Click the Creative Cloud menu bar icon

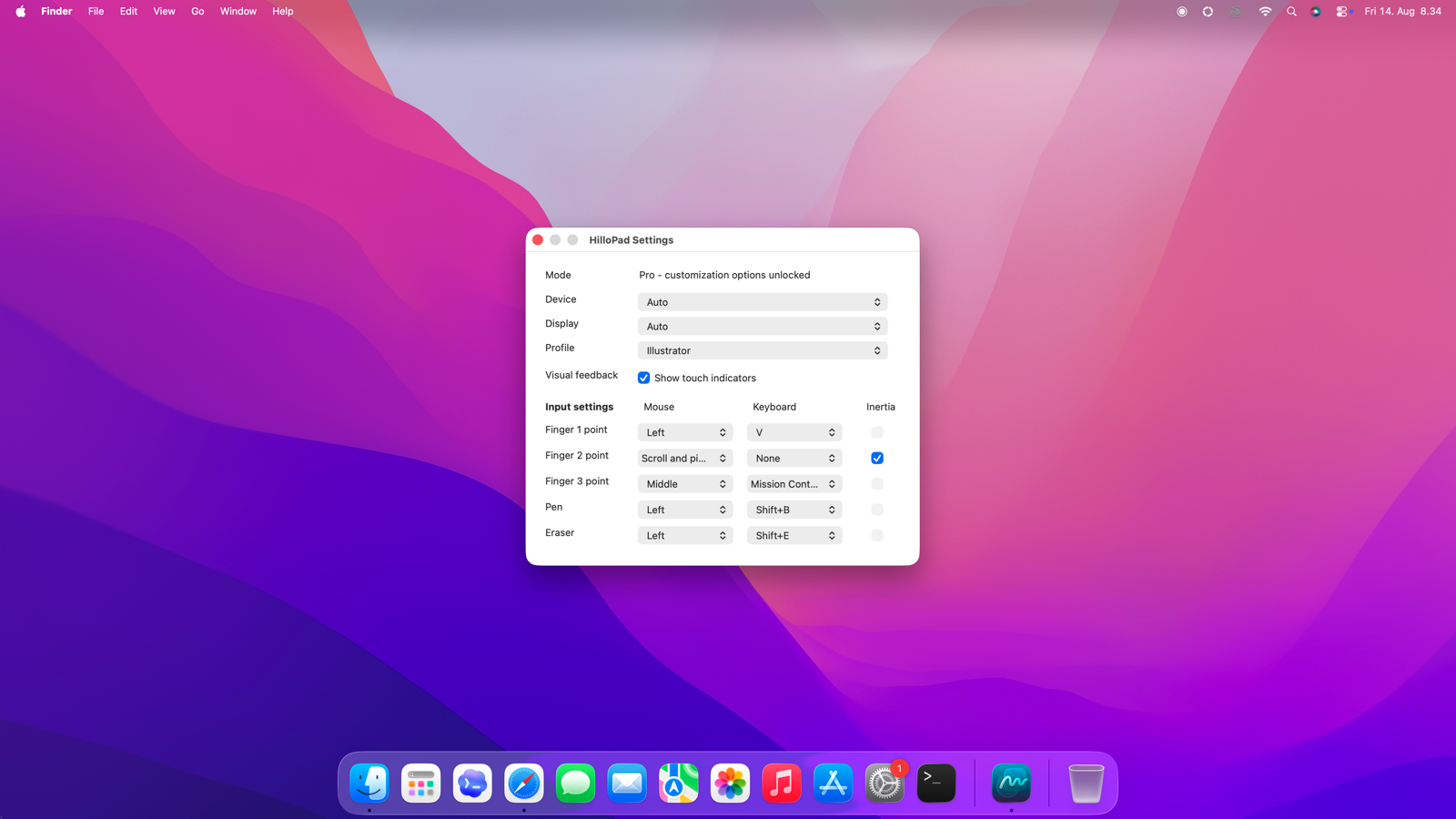[x=1235, y=12]
